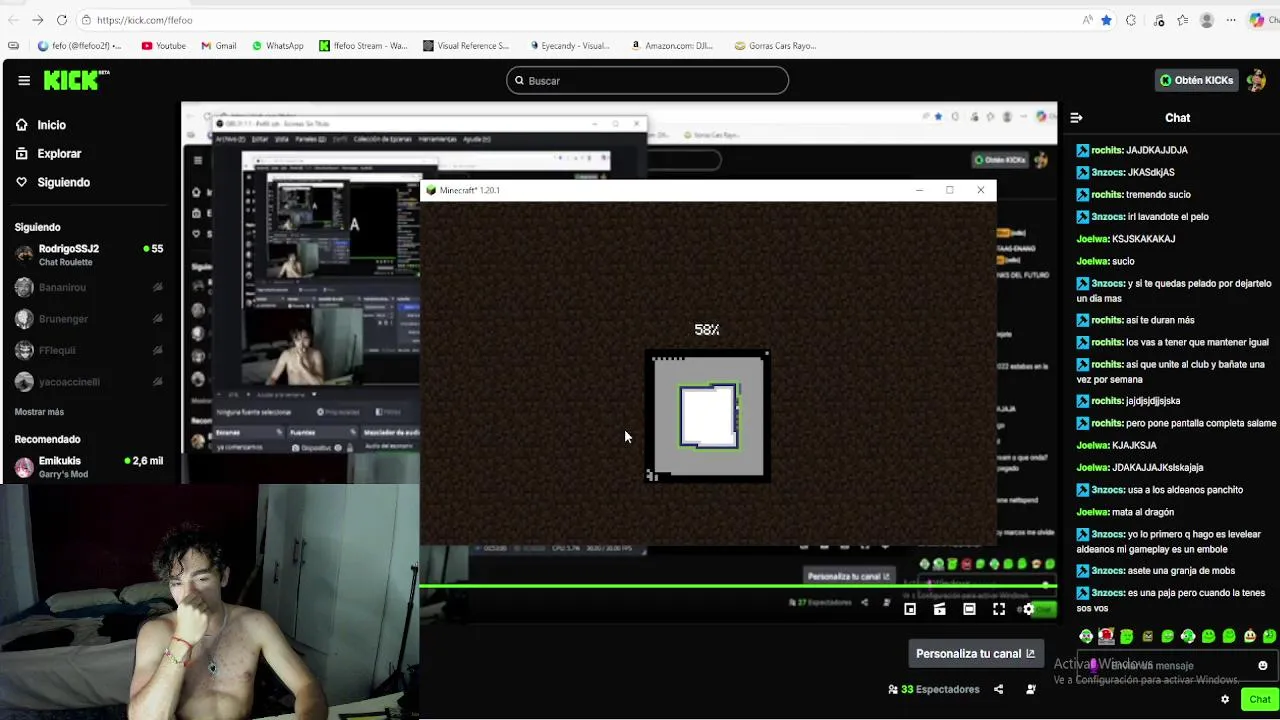Open the Kick hamburger menu
Viewport: 1280px width, 720px height.
point(24,81)
